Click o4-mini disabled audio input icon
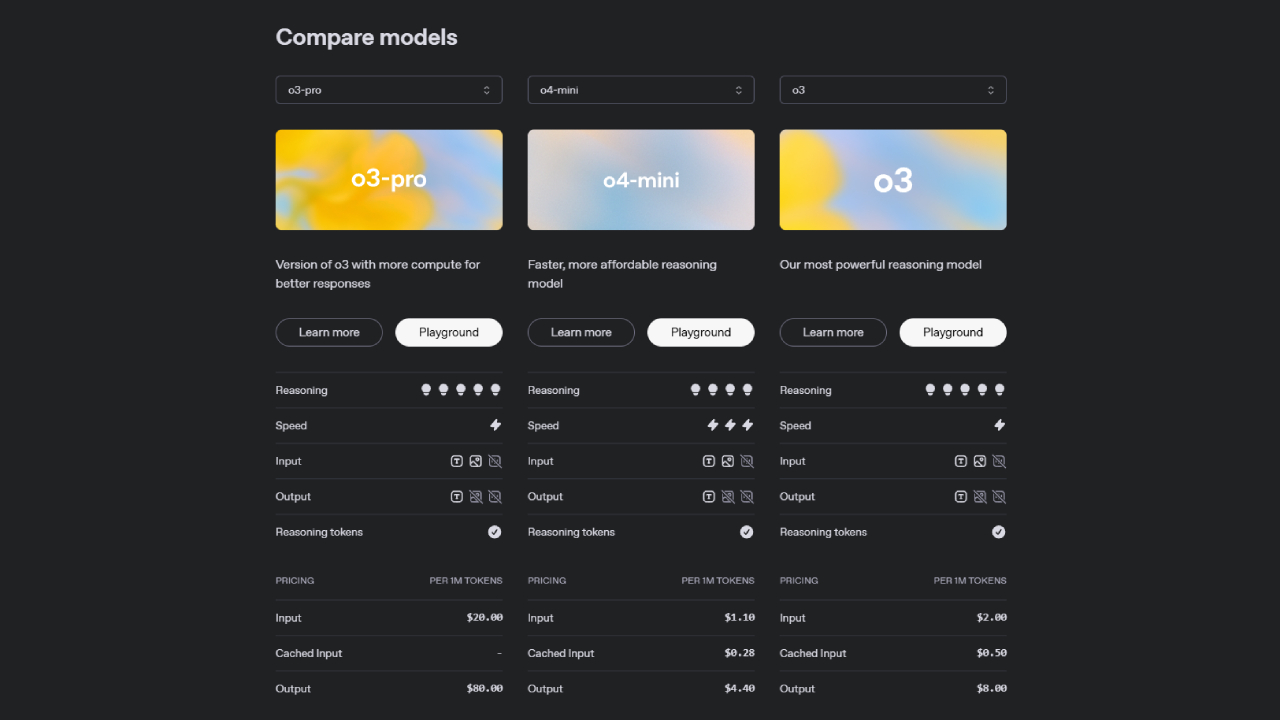This screenshot has width=1280, height=720. click(x=747, y=461)
